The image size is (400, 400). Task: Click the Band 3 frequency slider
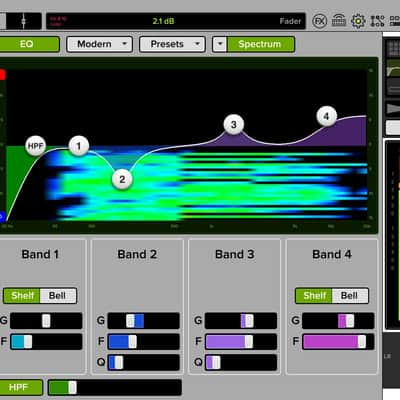[241, 342]
